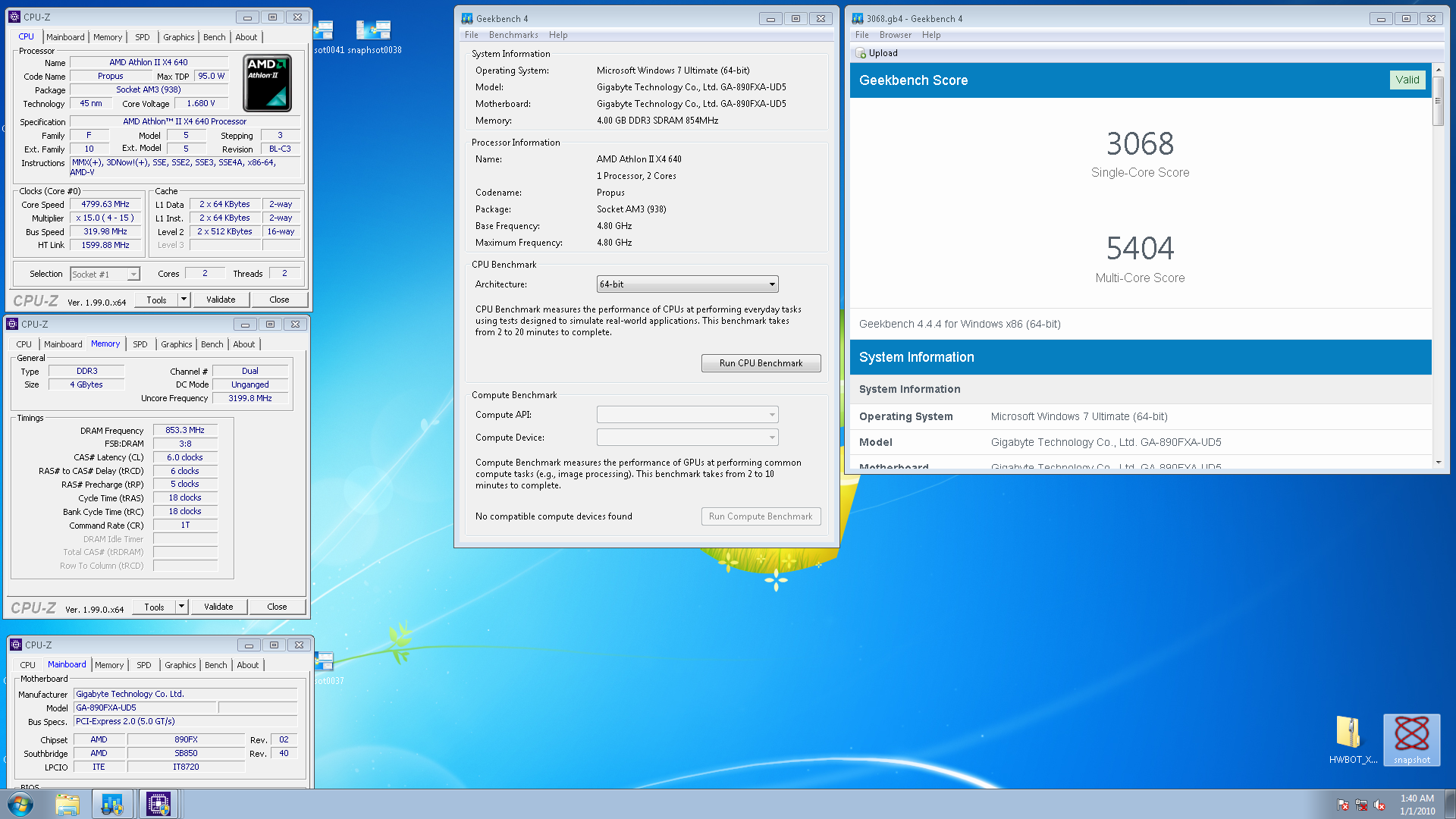The height and width of the screenshot is (819, 1456).
Task: Open Browser menu in 3068.gb4 window
Action: coord(895,35)
